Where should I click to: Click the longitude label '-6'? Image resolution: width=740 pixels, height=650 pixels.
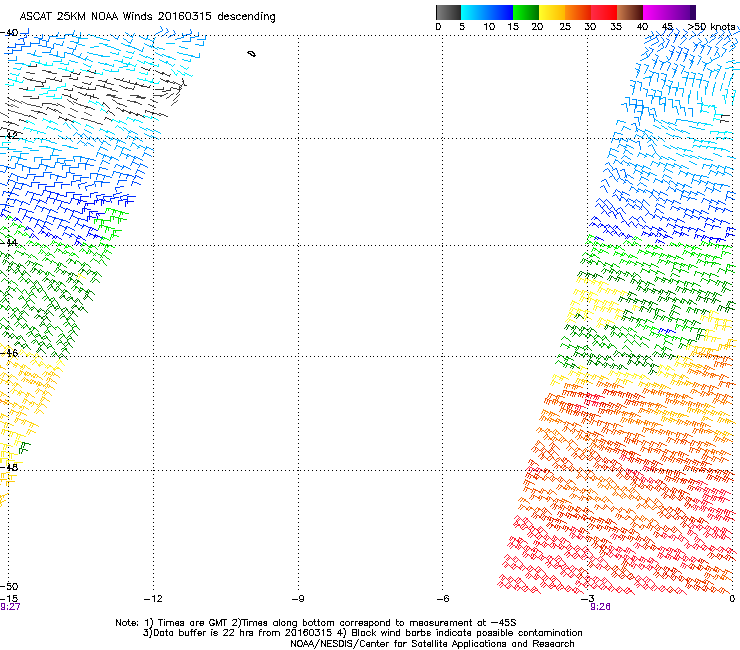tap(443, 599)
